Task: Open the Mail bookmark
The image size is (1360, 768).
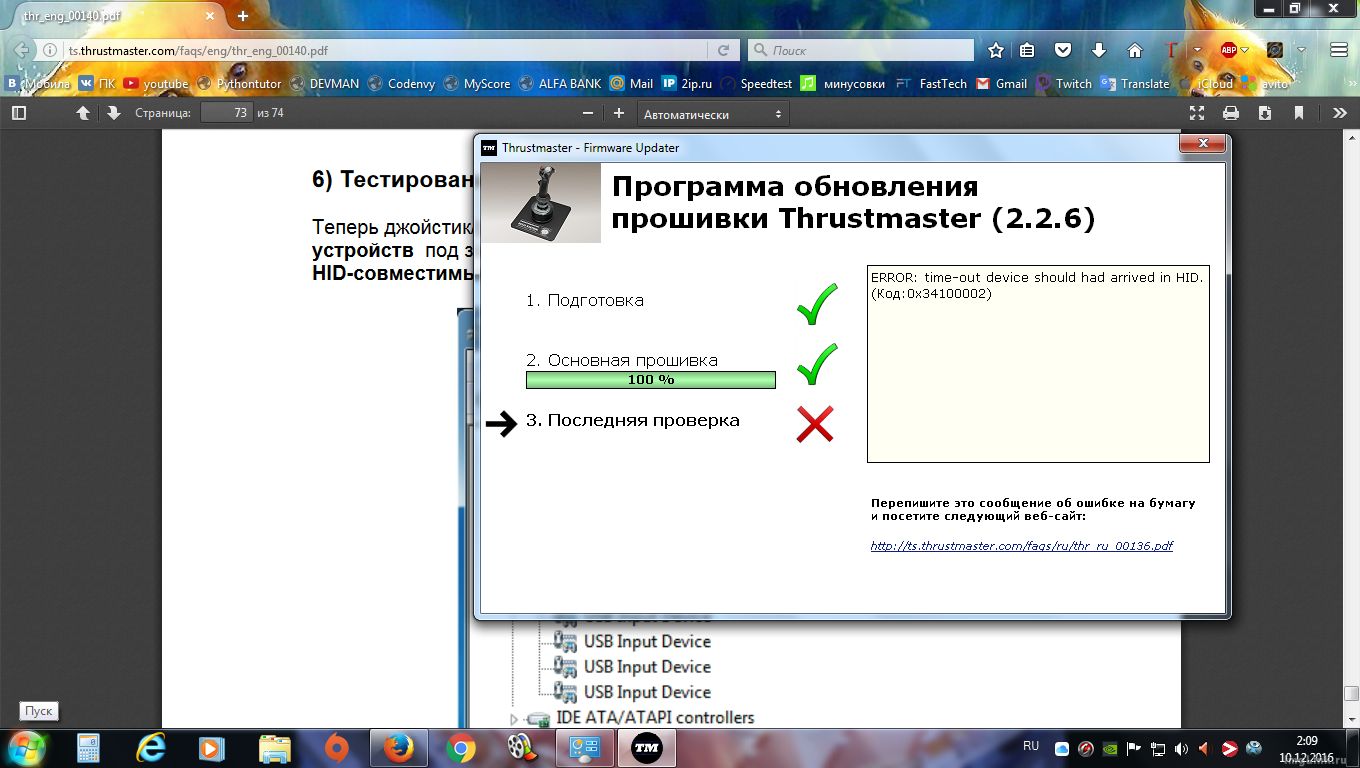Action: tap(632, 84)
